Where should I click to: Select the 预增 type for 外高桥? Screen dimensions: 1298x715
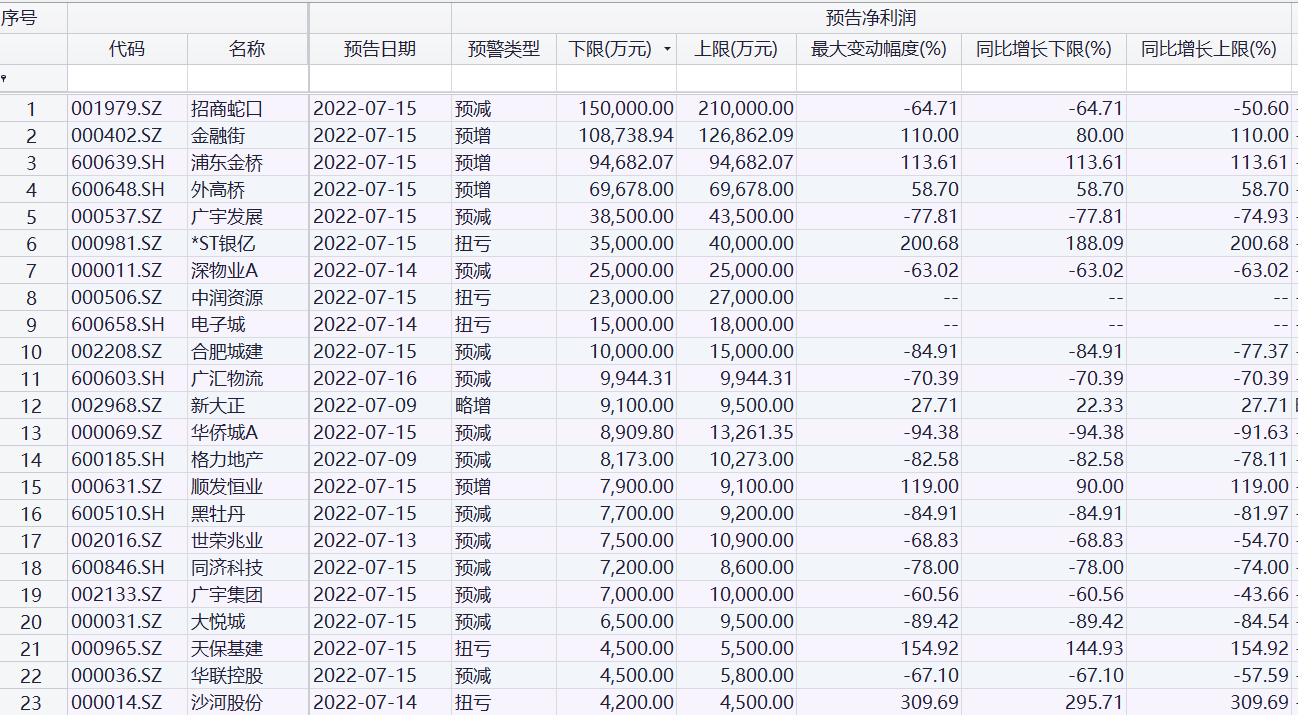pos(473,190)
